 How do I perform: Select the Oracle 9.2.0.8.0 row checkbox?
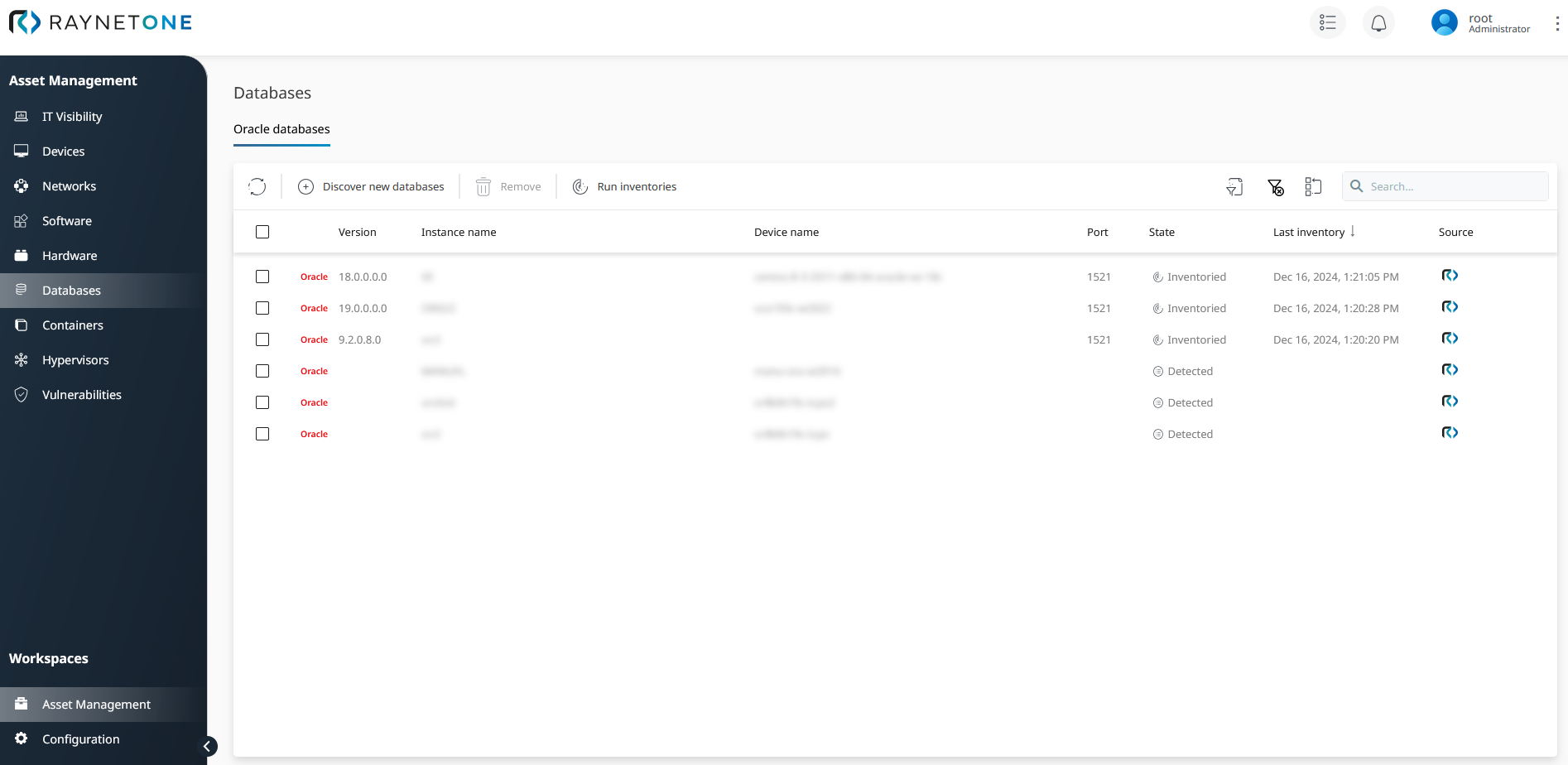[262, 339]
